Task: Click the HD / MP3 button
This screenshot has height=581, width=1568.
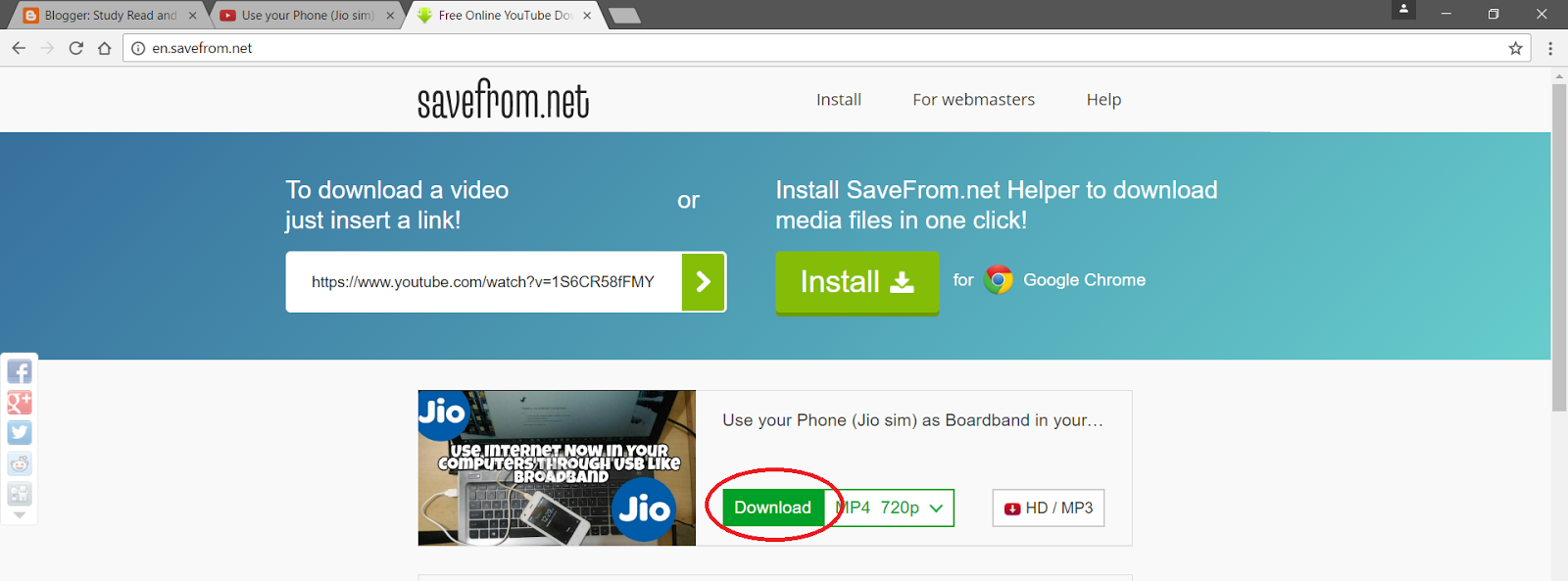Action: coord(1049,508)
